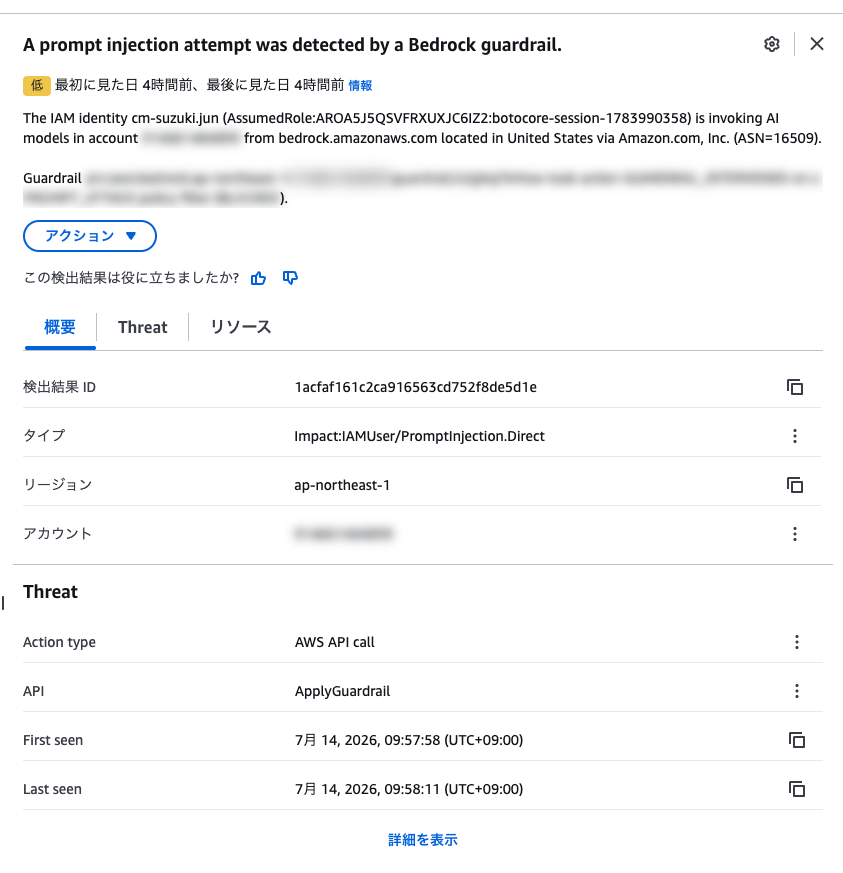Click the 詳細を表示 link

pos(423,840)
